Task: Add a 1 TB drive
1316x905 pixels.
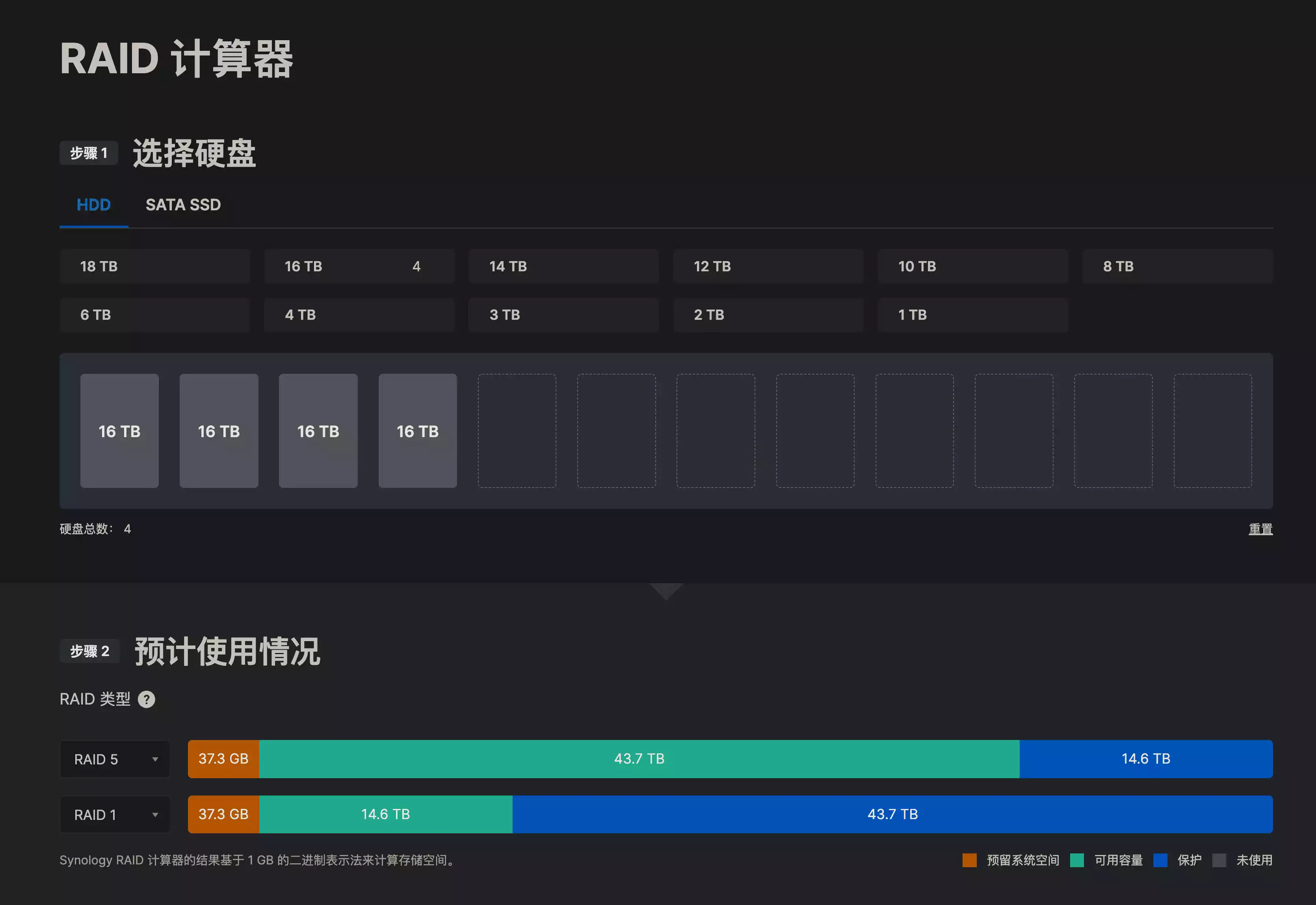Action: point(972,315)
